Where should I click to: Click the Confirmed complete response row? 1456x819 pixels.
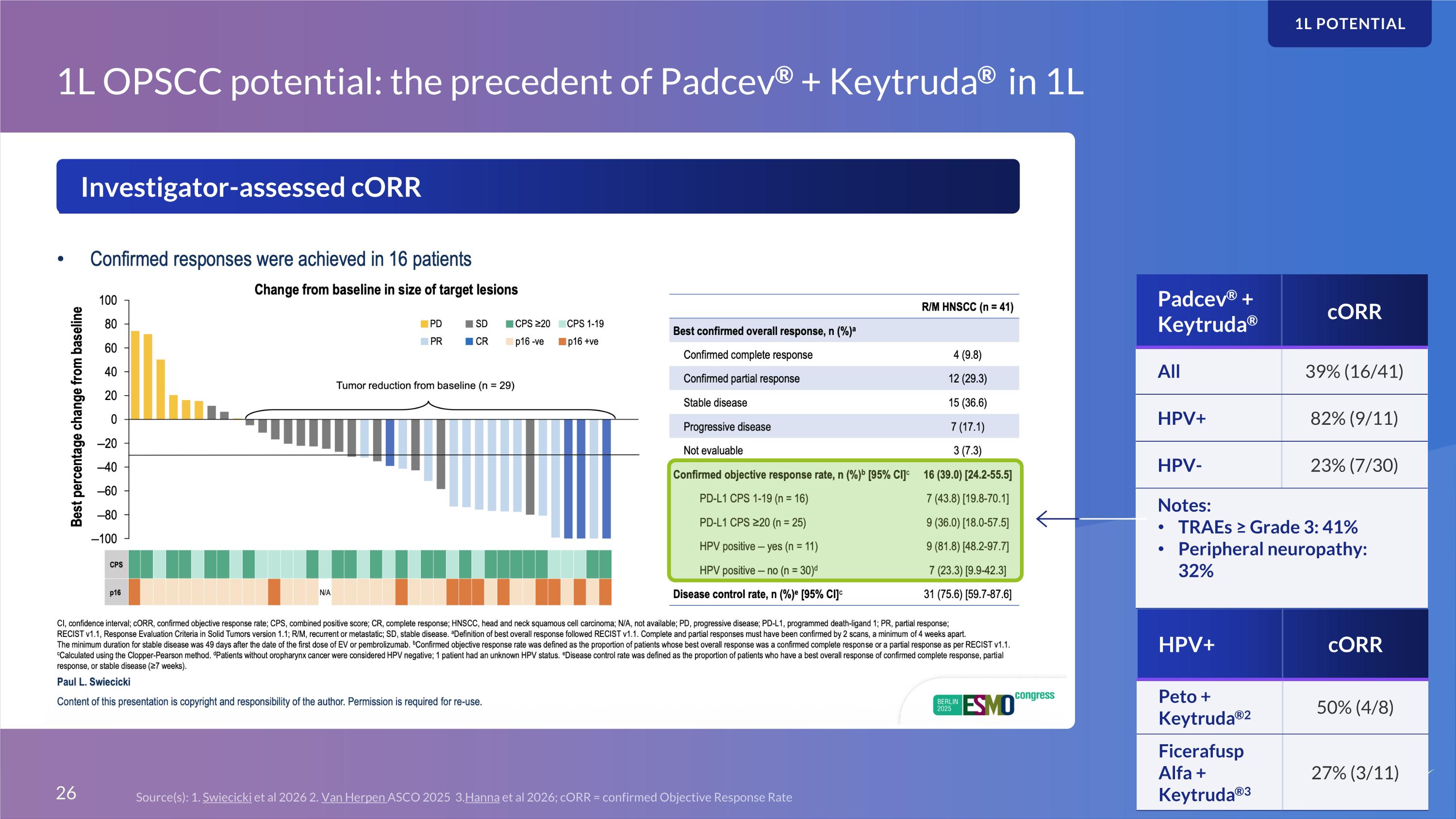coord(844,355)
